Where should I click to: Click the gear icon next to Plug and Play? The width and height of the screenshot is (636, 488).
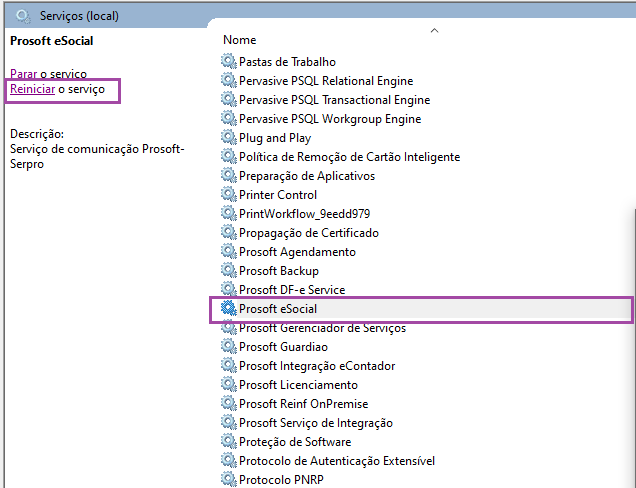229,138
